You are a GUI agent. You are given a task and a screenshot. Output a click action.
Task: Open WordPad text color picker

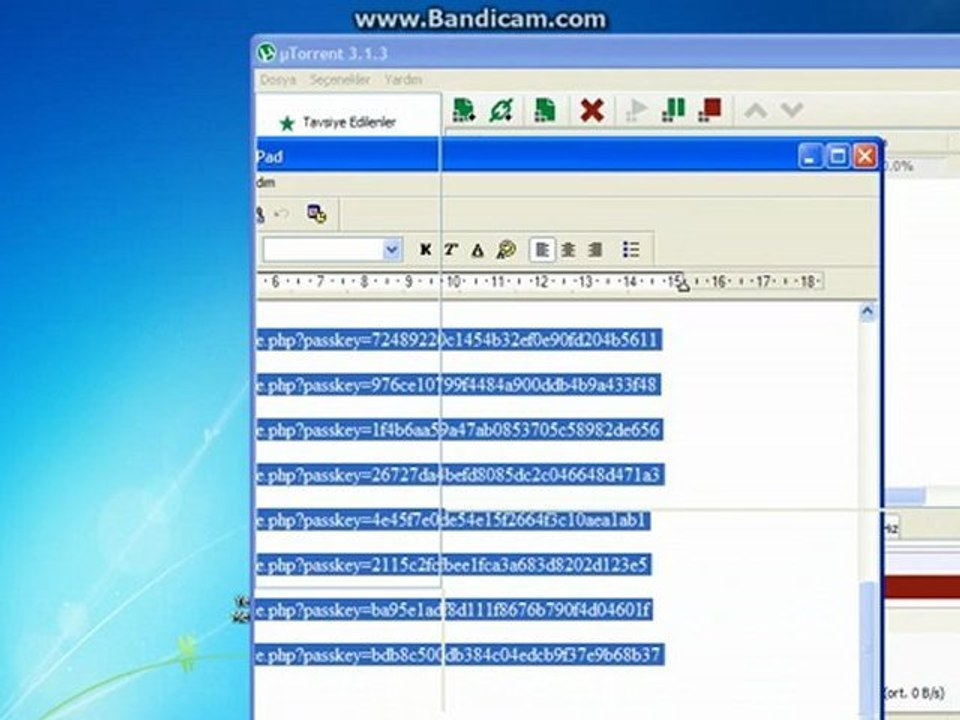tap(506, 250)
